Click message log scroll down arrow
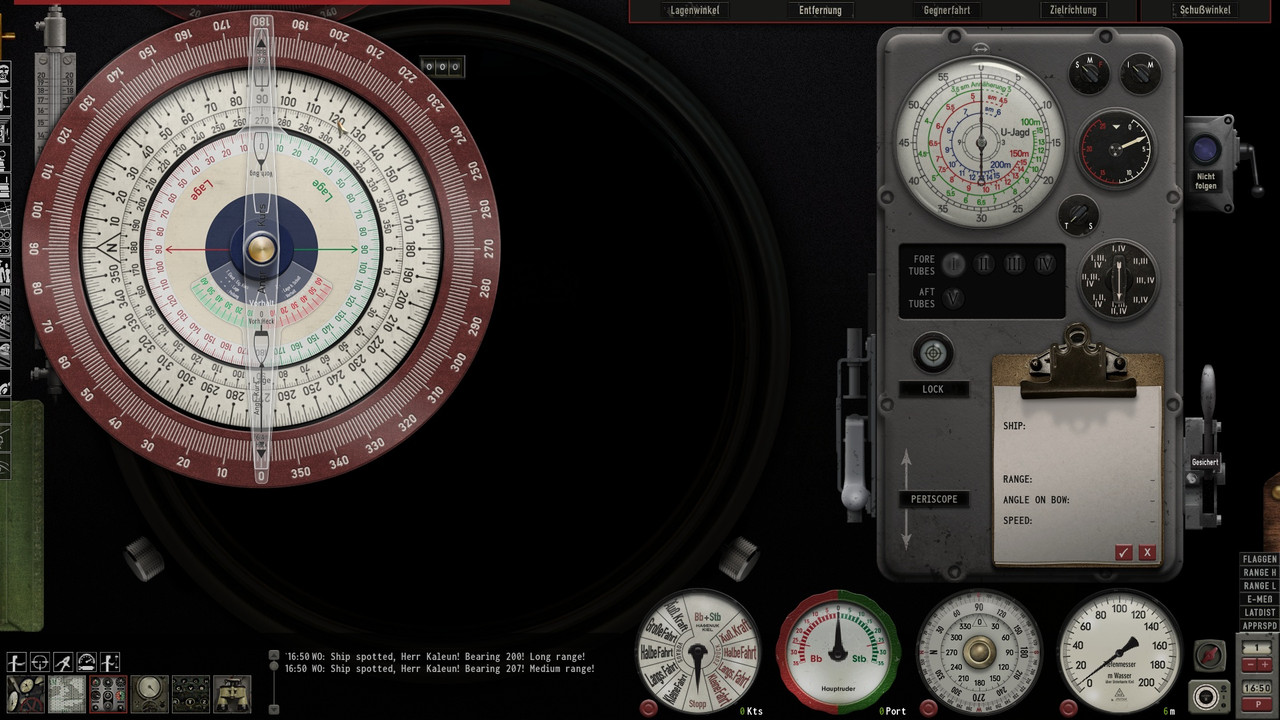The image size is (1280, 720). point(274,709)
